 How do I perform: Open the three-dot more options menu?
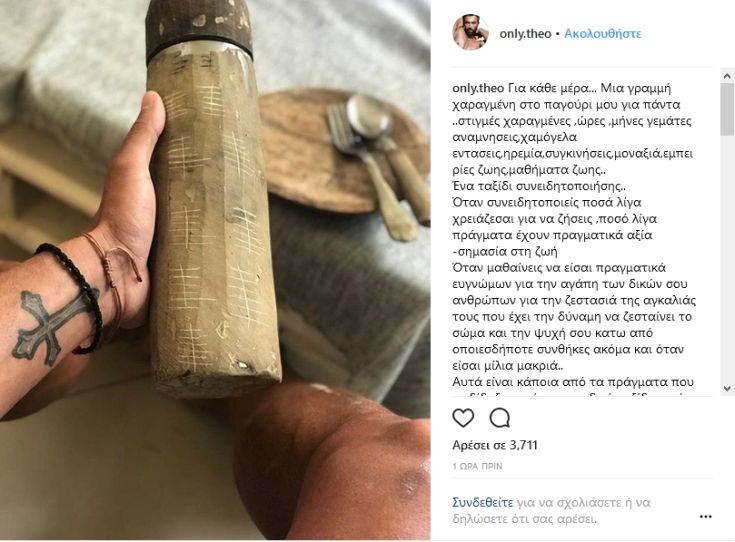click(x=705, y=517)
